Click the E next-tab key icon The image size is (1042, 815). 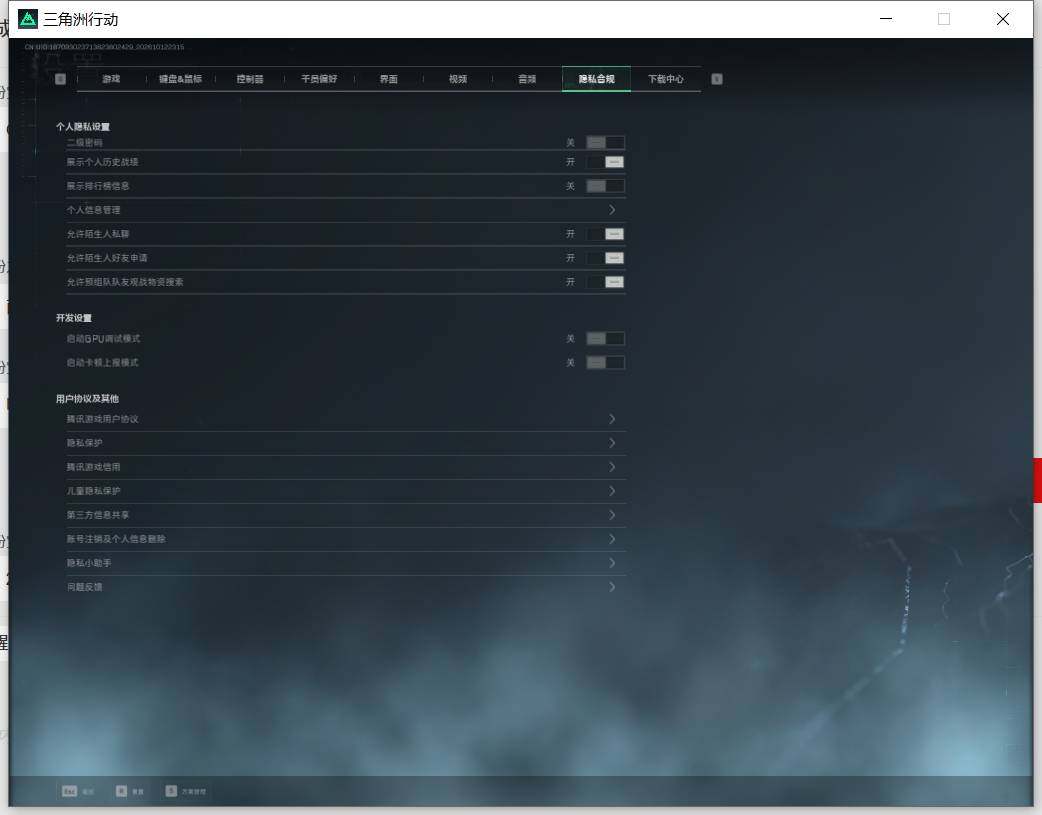[716, 79]
